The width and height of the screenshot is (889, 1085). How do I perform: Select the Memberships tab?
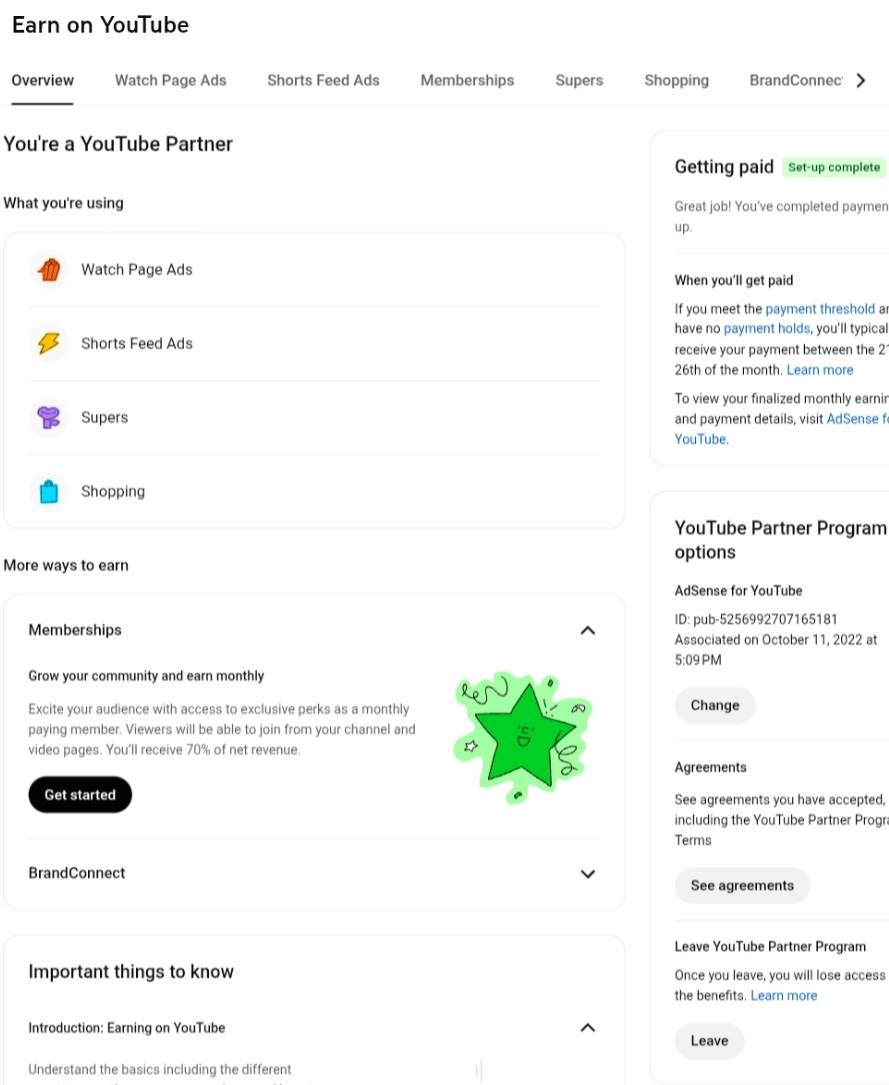(467, 80)
